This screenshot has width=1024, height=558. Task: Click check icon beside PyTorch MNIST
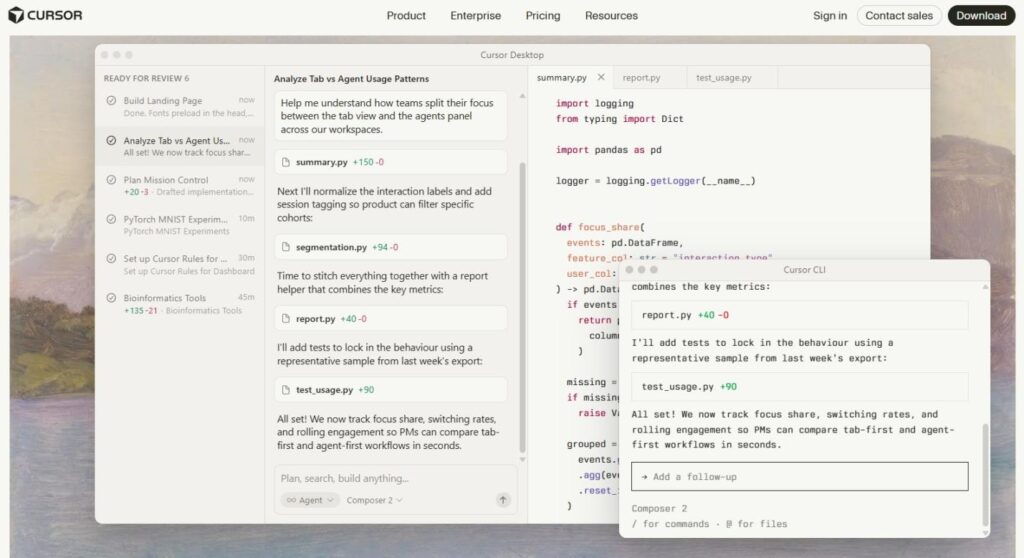coord(111,219)
